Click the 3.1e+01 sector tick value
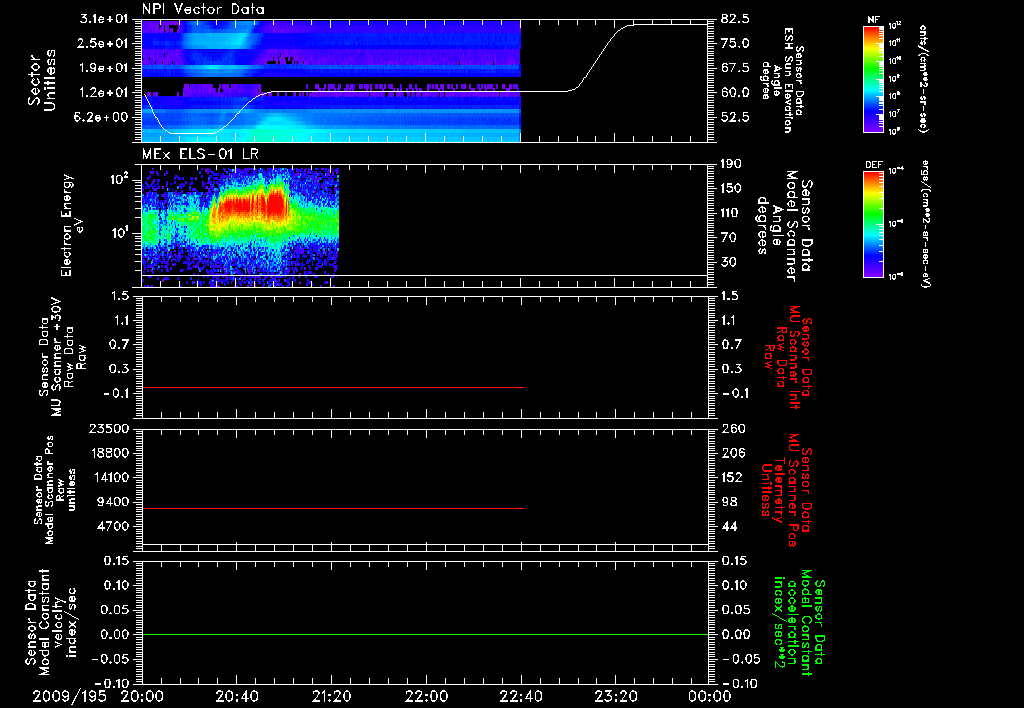This screenshot has width=1024, height=708. [105, 18]
